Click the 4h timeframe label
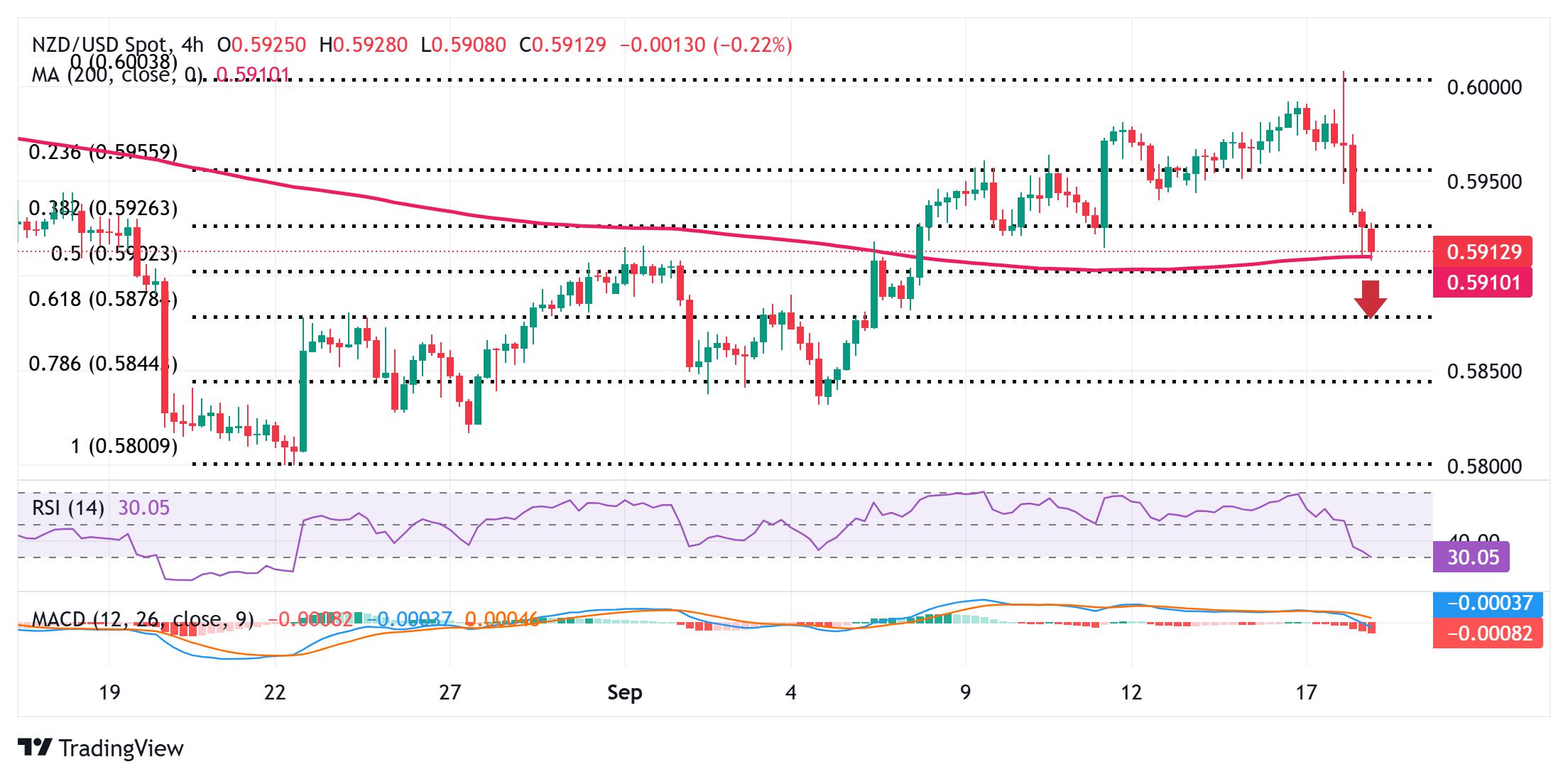This screenshot has width=1568, height=779. (192, 45)
